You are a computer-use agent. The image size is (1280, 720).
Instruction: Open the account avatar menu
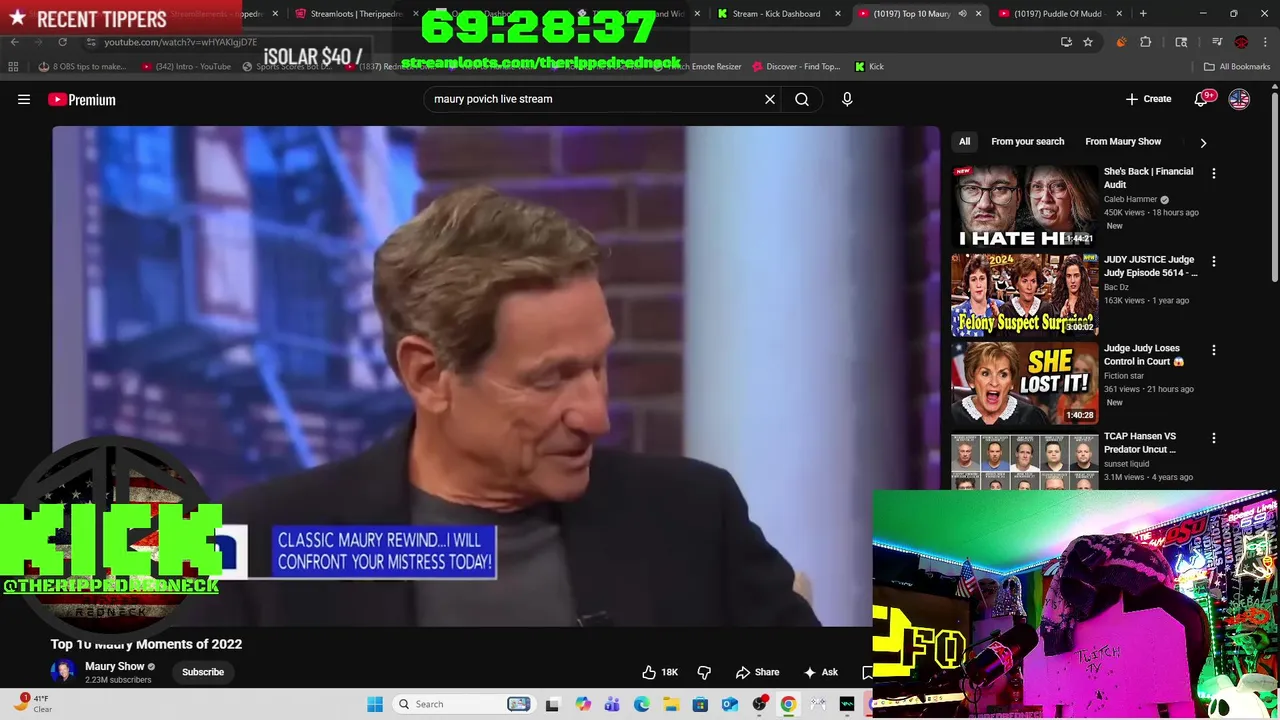[x=1239, y=99]
